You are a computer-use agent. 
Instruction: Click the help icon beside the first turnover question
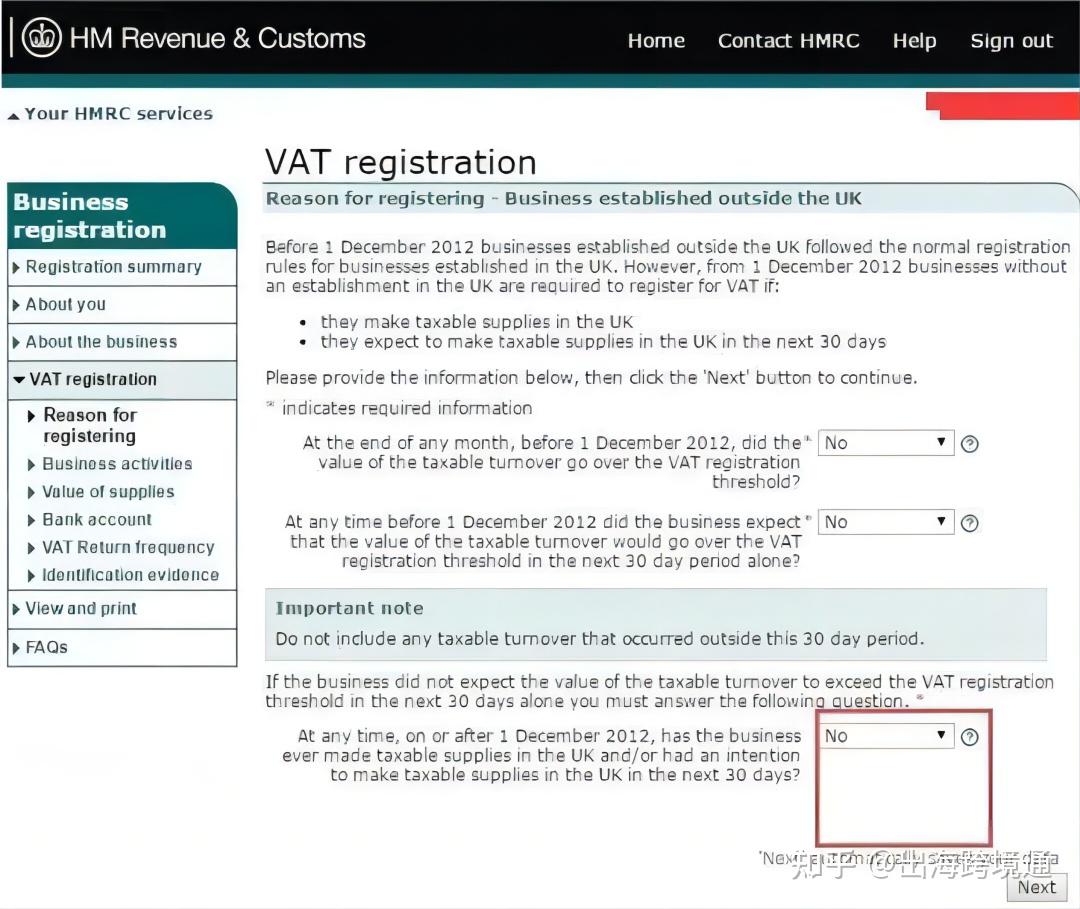point(969,442)
